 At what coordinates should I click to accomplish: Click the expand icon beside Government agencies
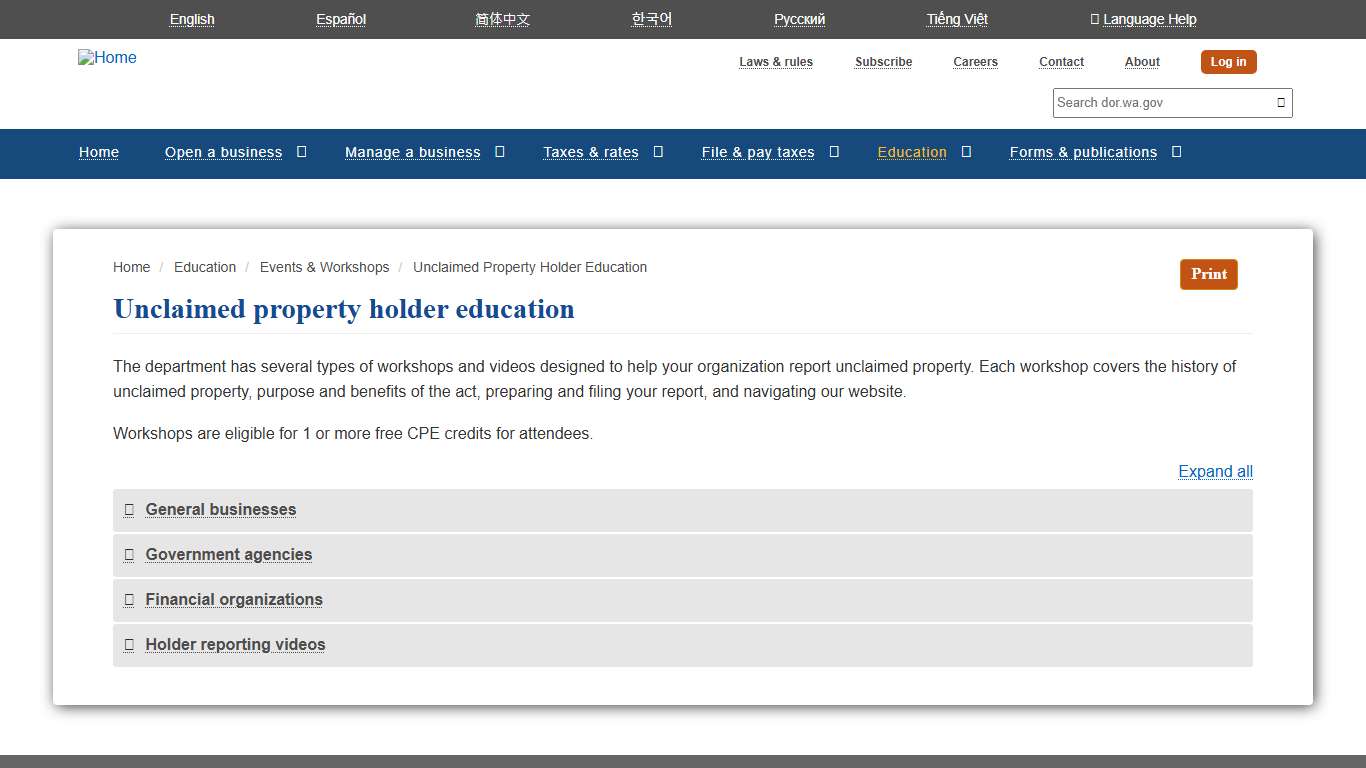pos(129,555)
